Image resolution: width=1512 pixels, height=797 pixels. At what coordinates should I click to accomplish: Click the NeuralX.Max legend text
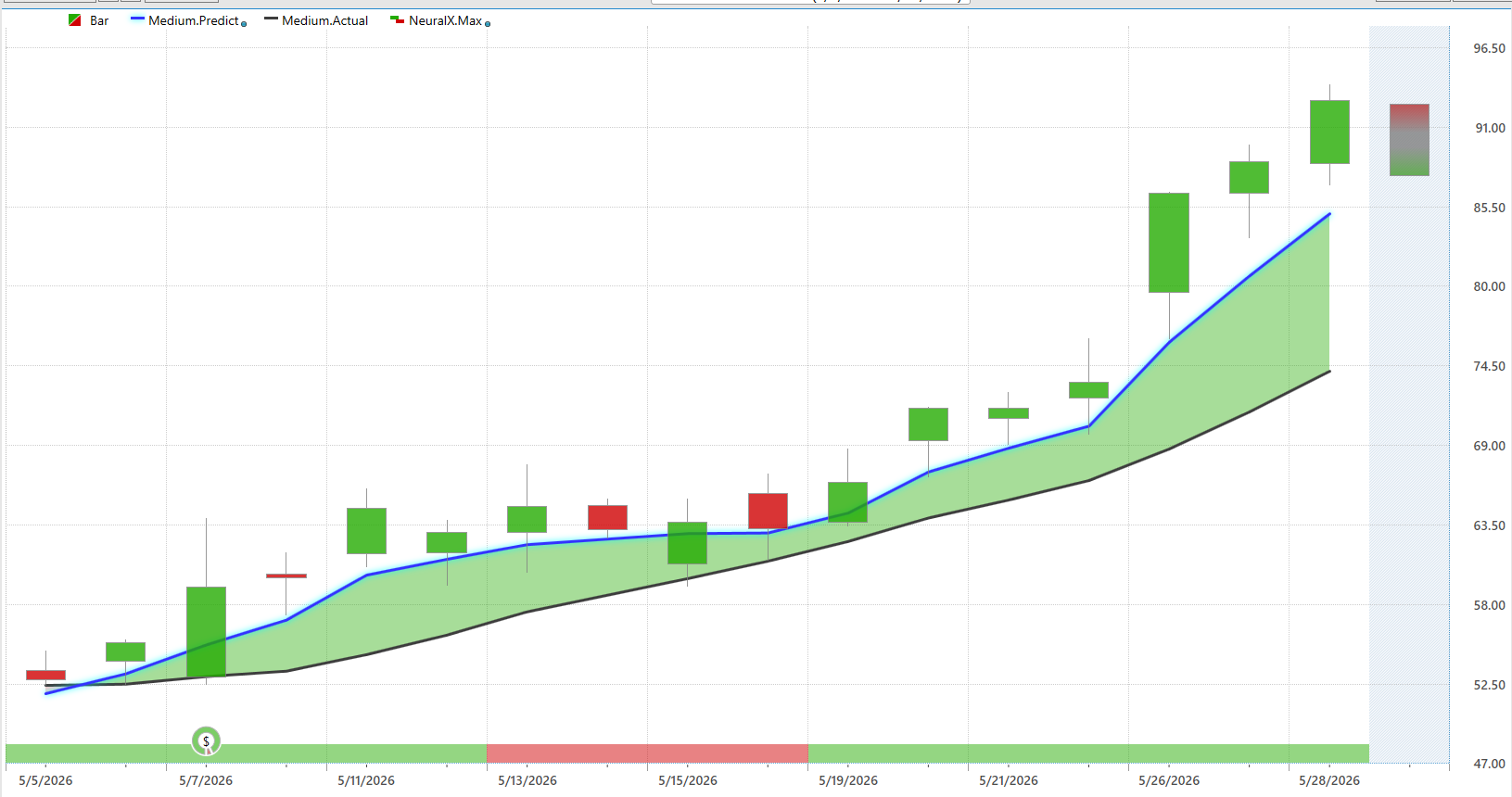445,20
